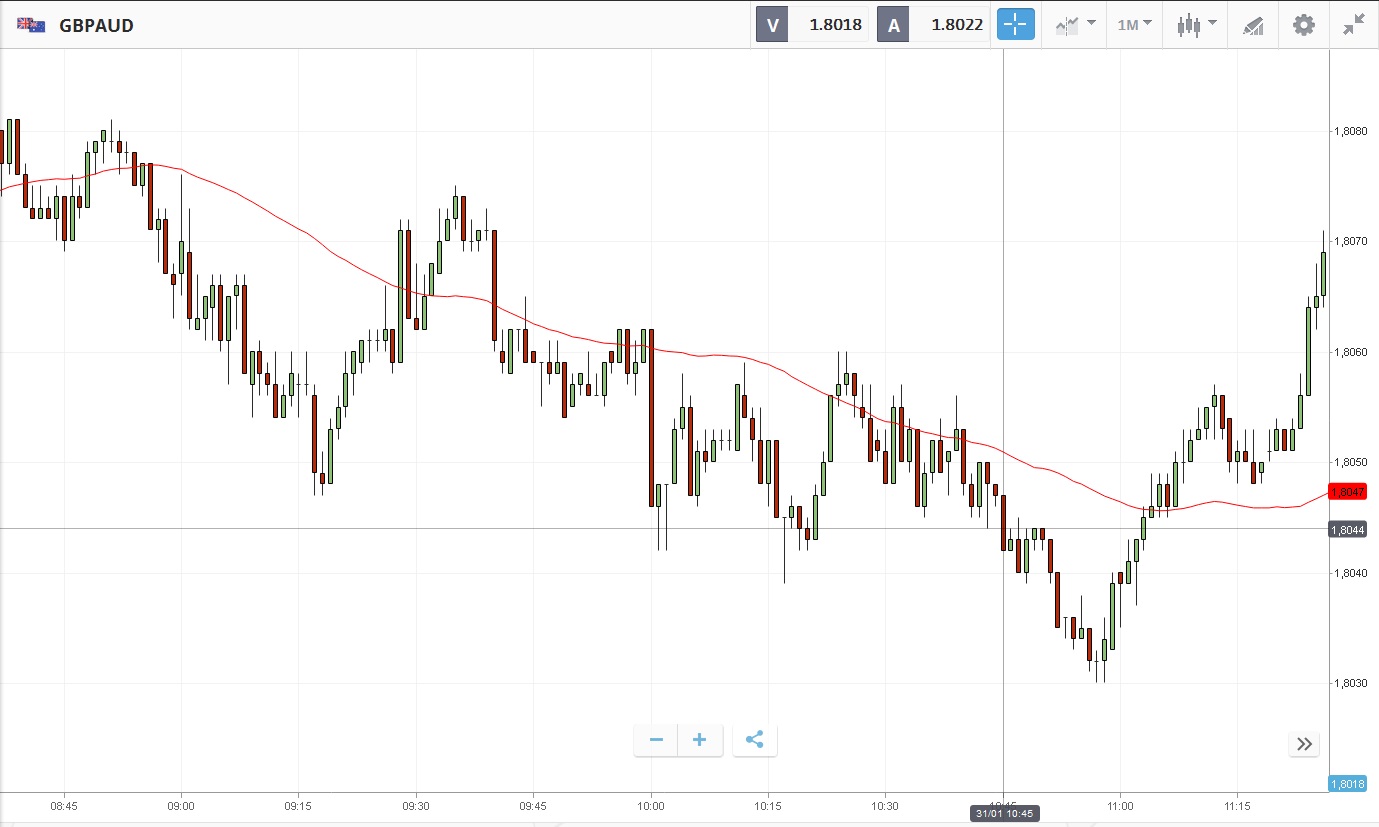This screenshot has width=1379, height=827.
Task: Click the collapse chart arrows icon
Action: (x=1354, y=25)
